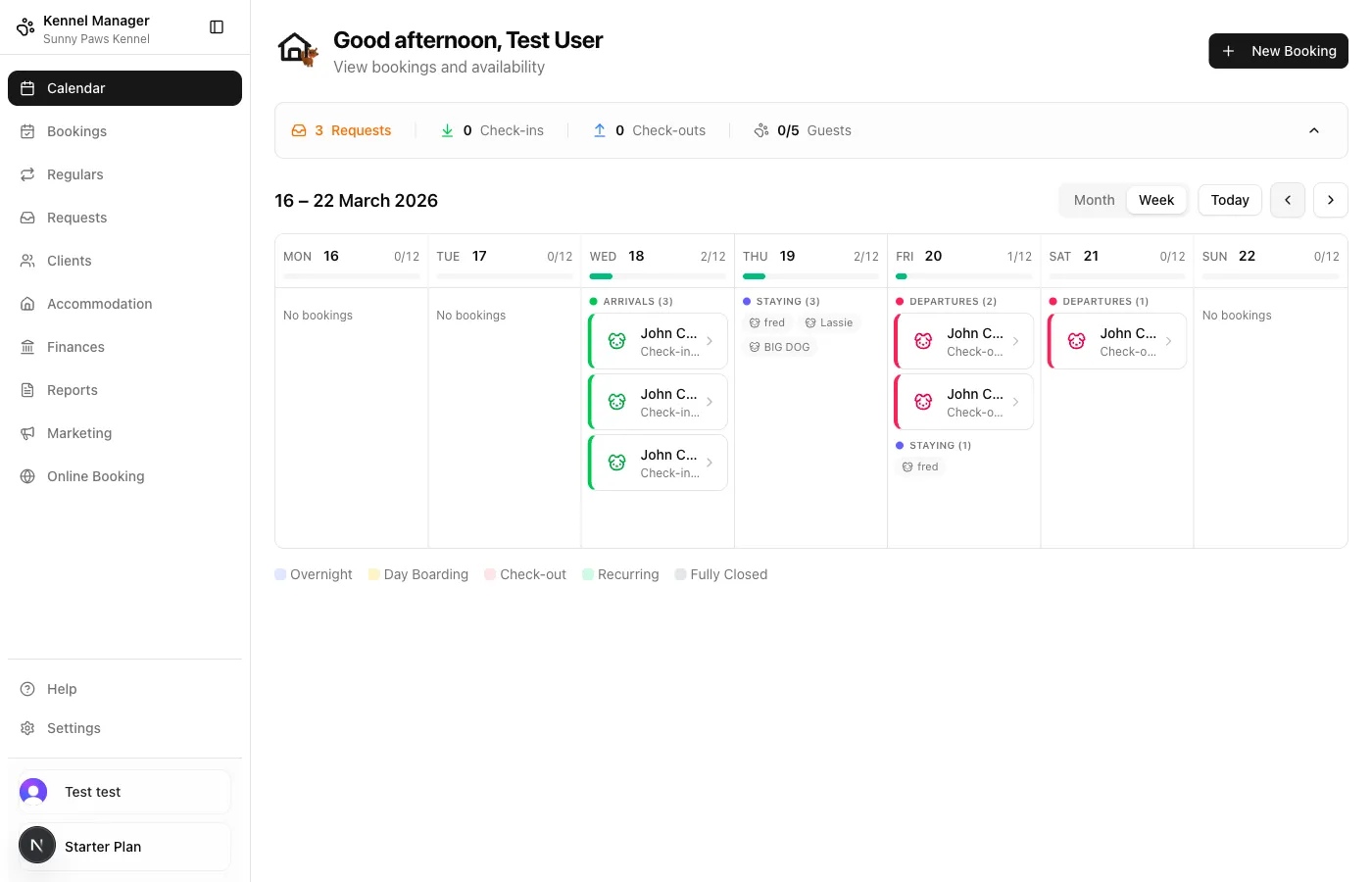Select the fred pet chip on Thursday

[x=767, y=322]
